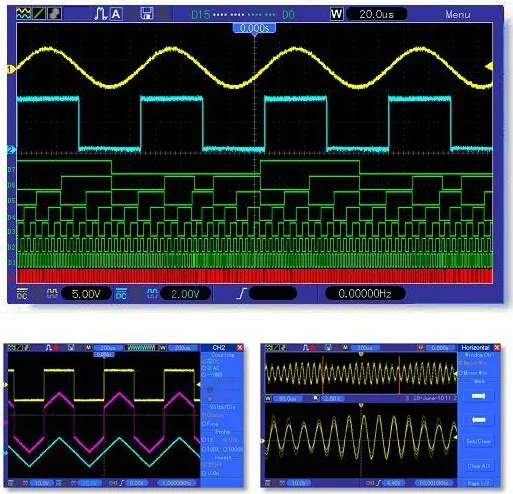The width and height of the screenshot is (513, 494).
Task: Click the D2 logic channel label
Action: [11, 247]
